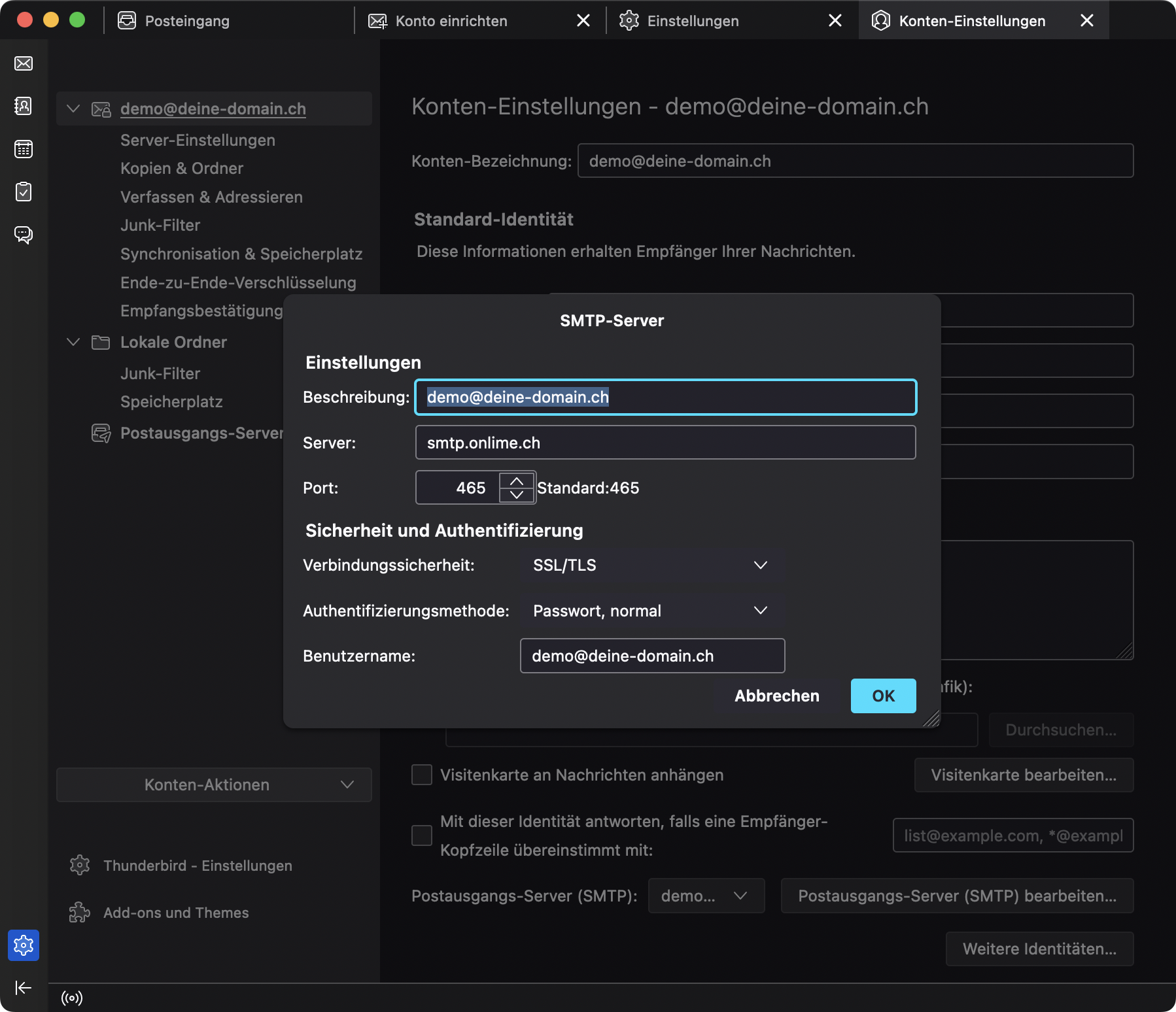Click the Benutzername input field
Viewport: 1176px width, 1012px height.
(x=652, y=656)
